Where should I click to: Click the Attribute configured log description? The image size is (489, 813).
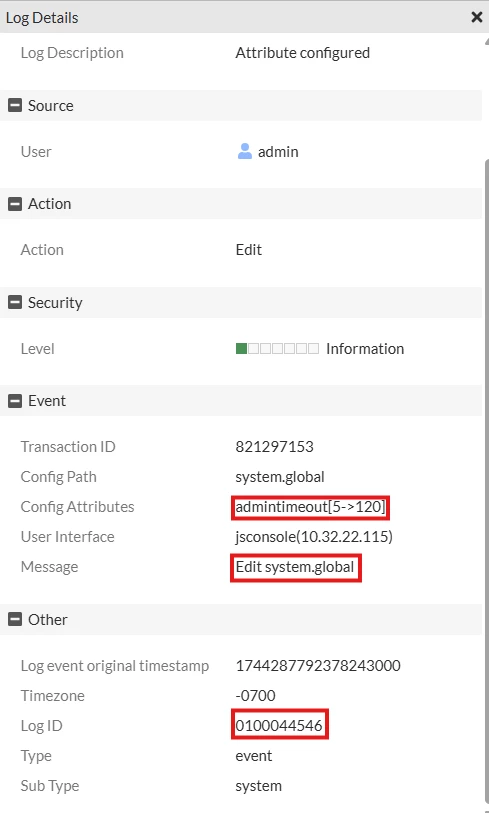point(302,53)
